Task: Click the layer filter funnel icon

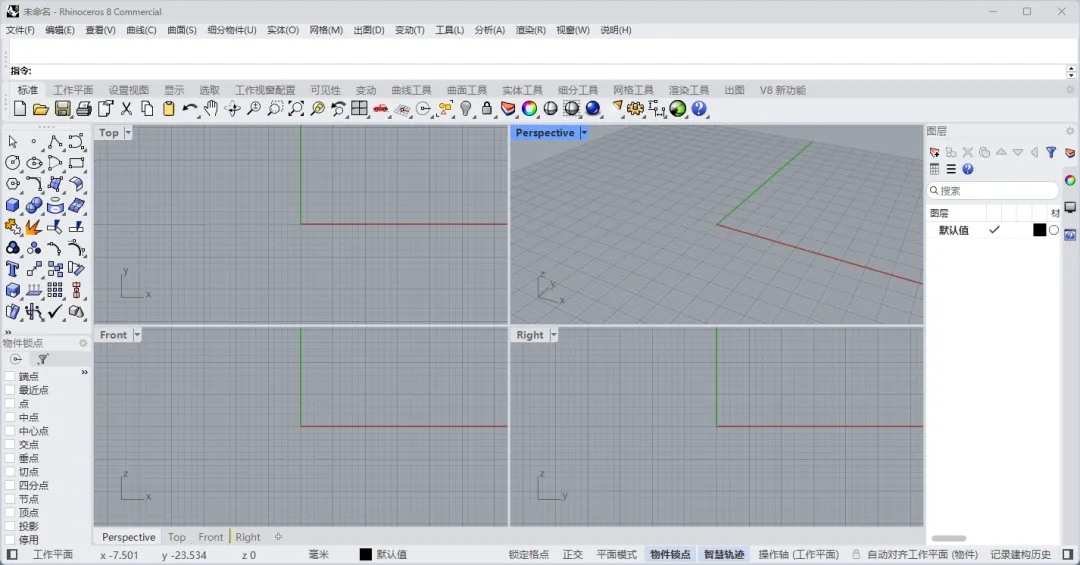Action: point(1051,152)
